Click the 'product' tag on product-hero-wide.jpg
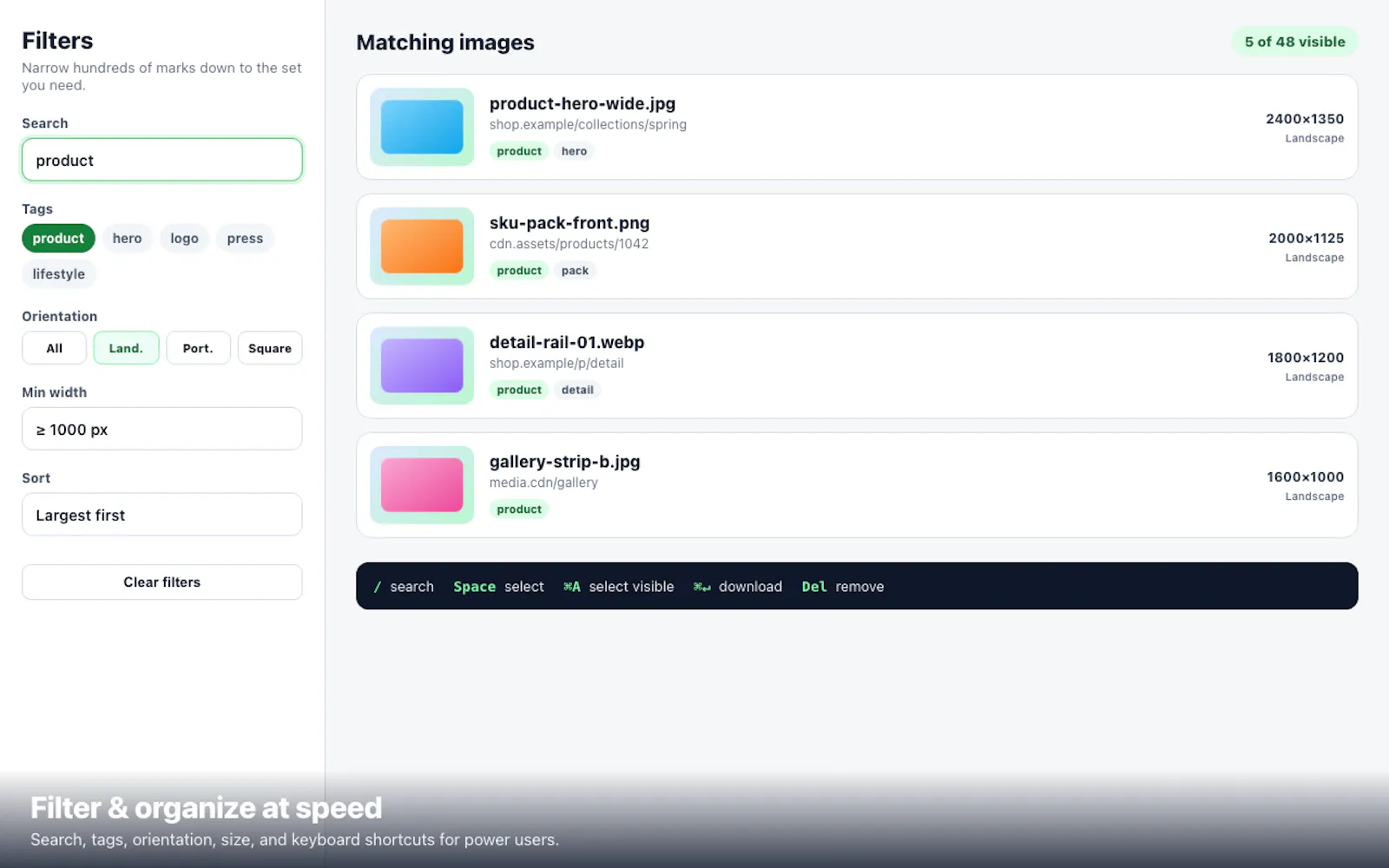Screen dimensions: 1389x868 click(519, 151)
